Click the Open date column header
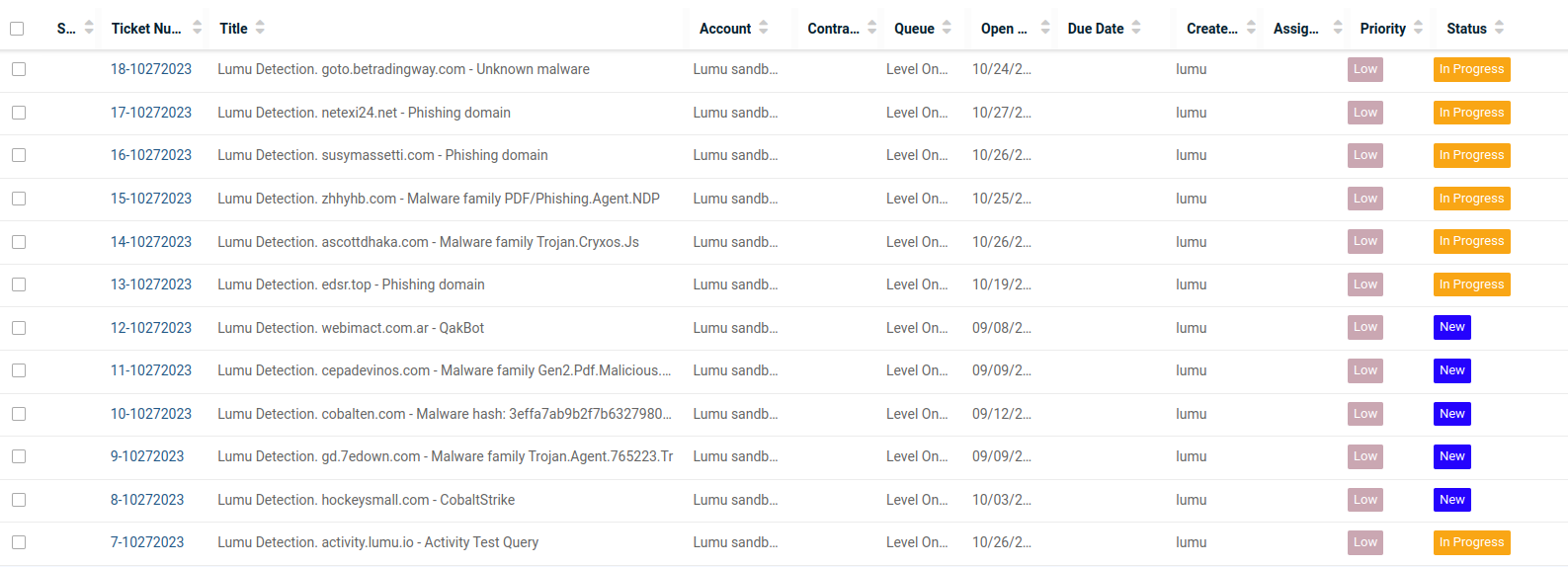1568x567 pixels. (1003, 29)
